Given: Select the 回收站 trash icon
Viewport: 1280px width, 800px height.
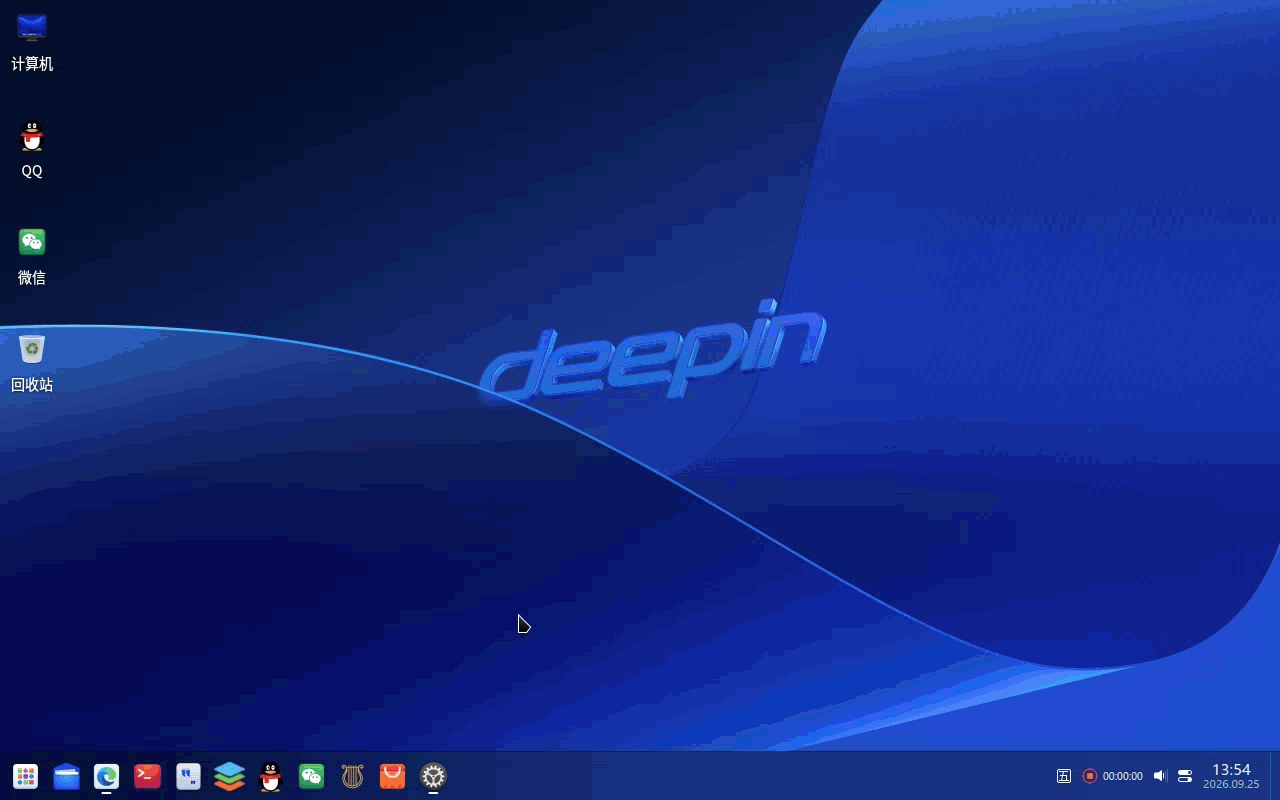Looking at the screenshot, I should point(32,363).
